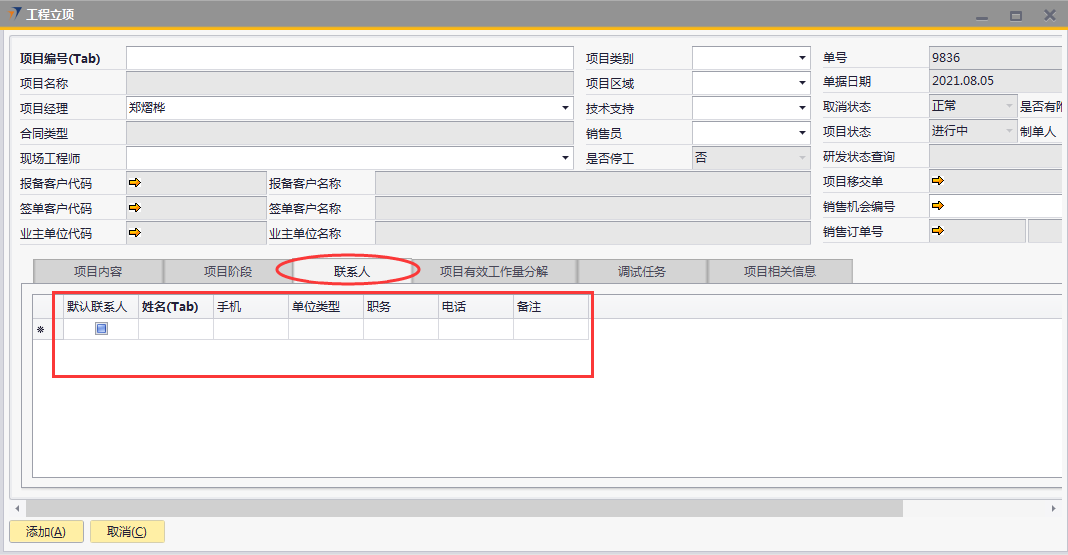Image resolution: width=1068 pixels, height=555 pixels.
Task: Click the 工程立项 window title icon
Action: pos(14,14)
